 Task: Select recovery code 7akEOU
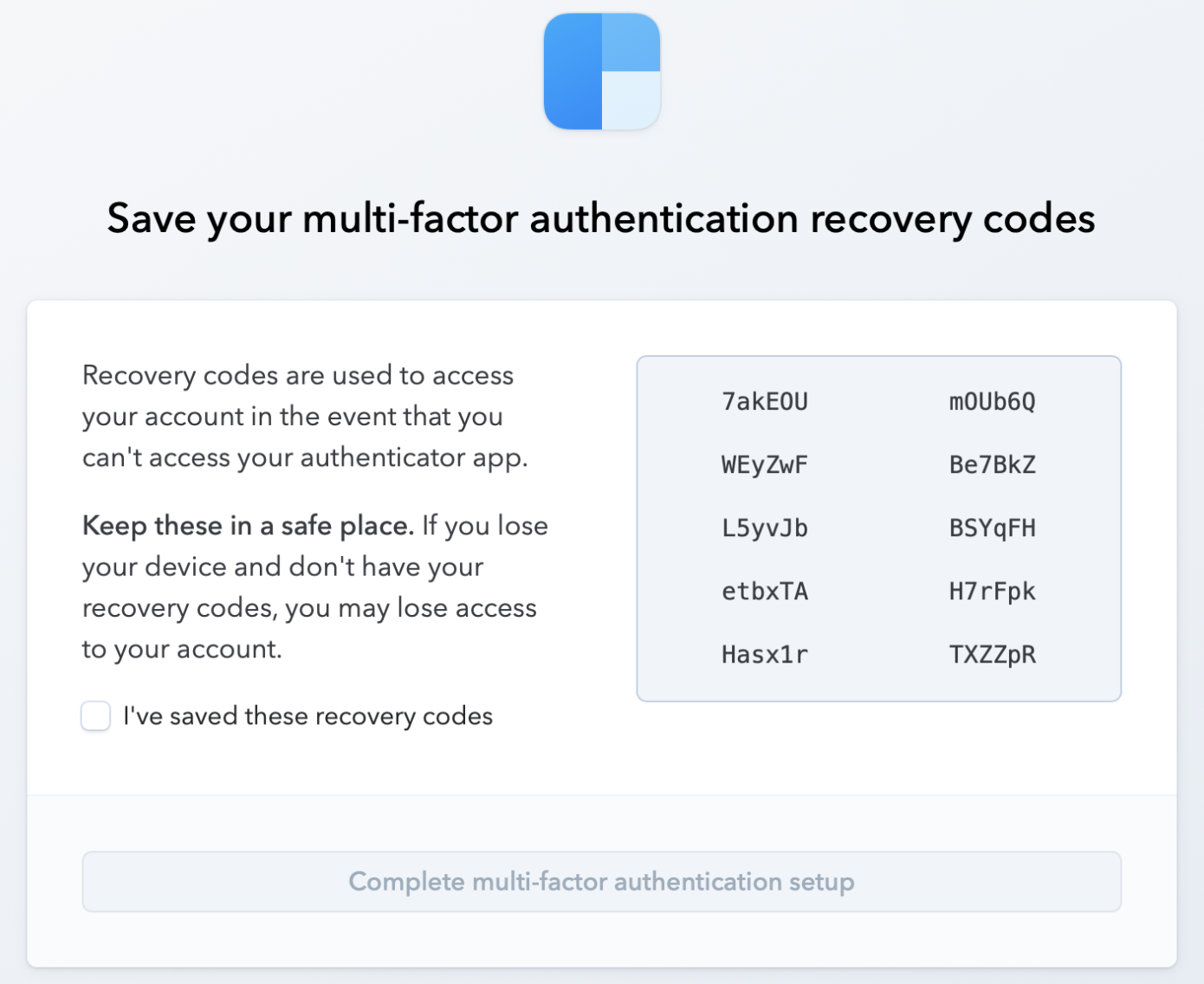point(765,402)
